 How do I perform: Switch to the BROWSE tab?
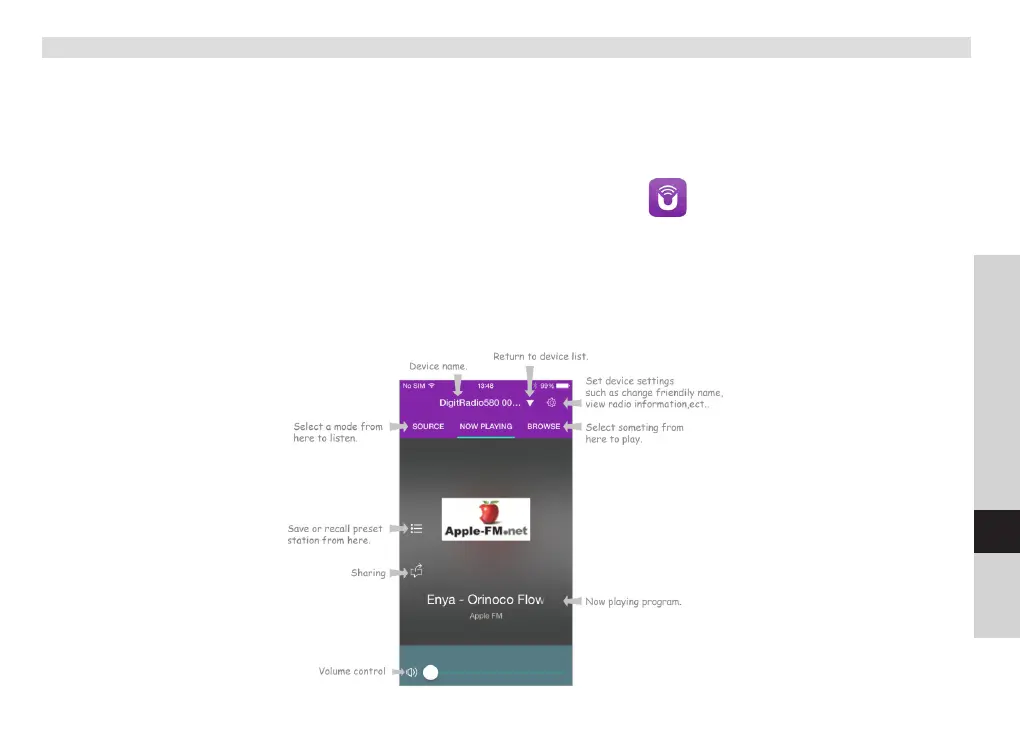coord(544,426)
